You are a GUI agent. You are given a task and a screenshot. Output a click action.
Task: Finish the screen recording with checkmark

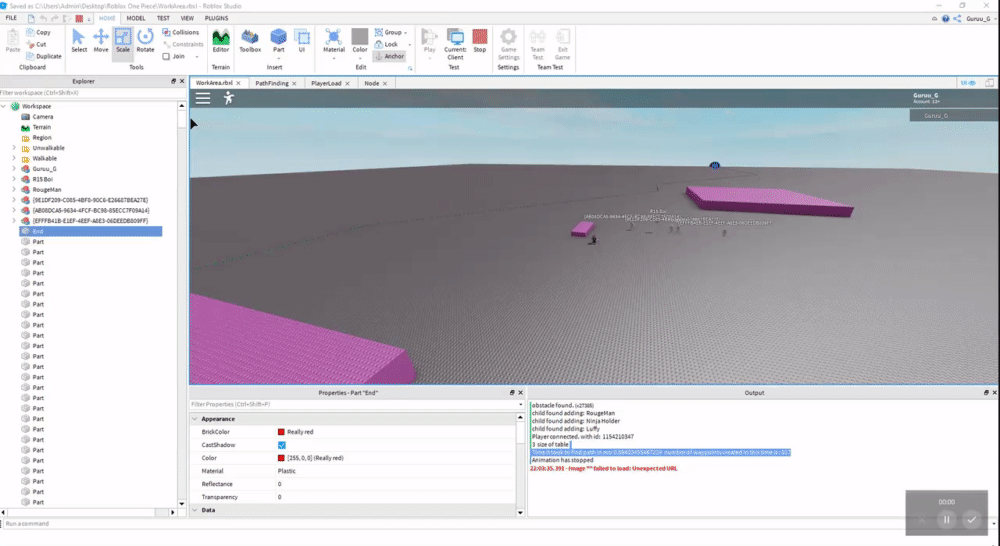click(x=971, y=519)
